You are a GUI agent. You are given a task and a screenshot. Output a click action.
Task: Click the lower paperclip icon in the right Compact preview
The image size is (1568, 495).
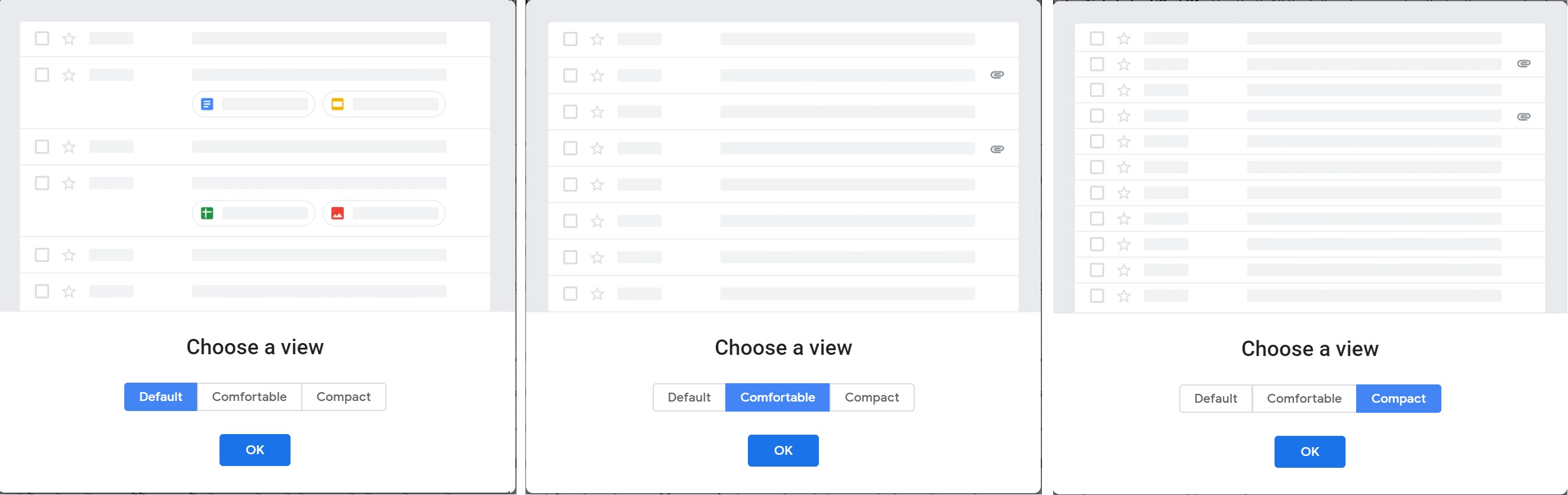(1524, 117)
